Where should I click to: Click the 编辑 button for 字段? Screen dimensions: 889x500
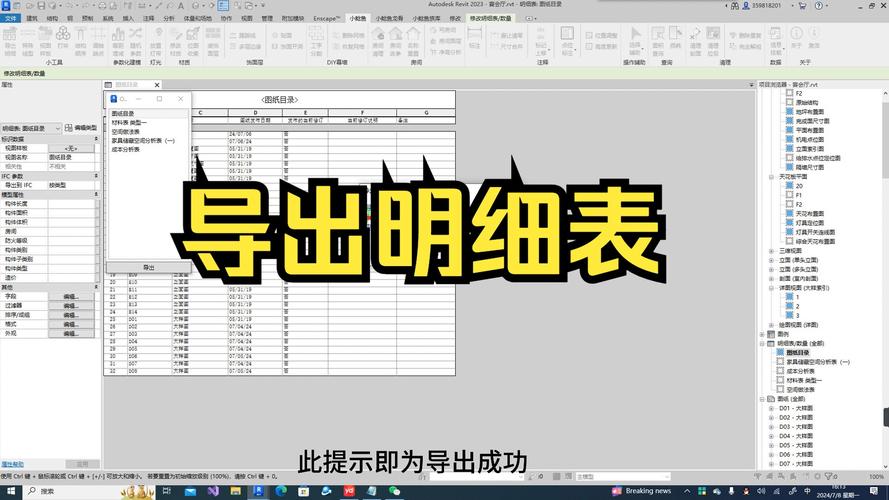[x=71, y=296]
